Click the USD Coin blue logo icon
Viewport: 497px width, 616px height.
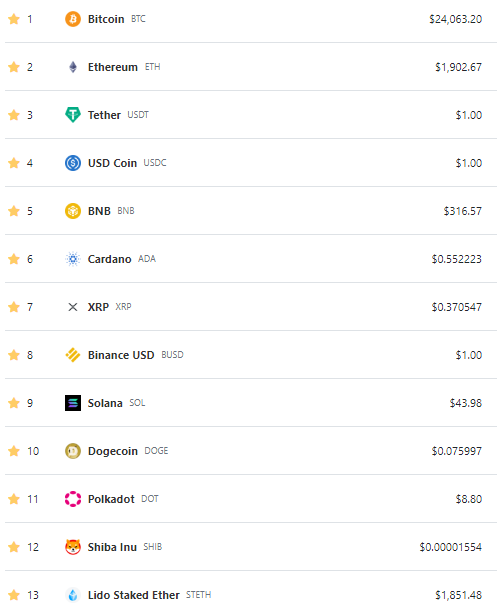click(73, 163)
